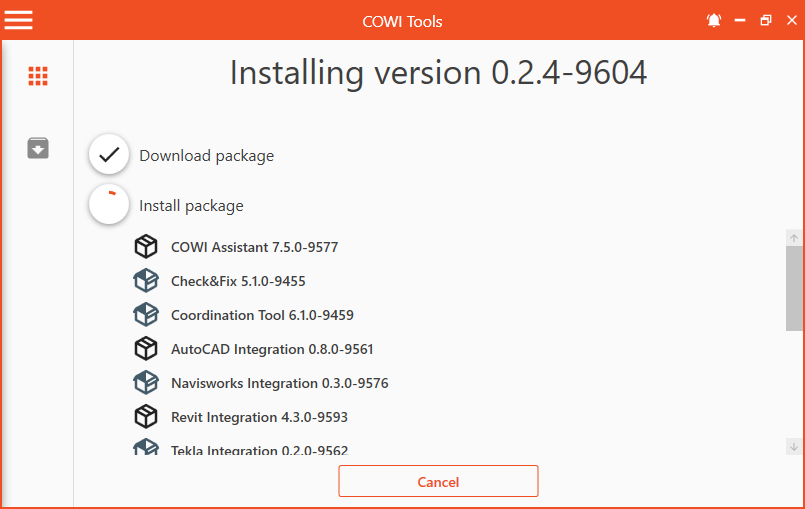805x509 pixels.
Task: Click the Revit Integration package icon
Action: pyautogui.click(x=146, y=417)
